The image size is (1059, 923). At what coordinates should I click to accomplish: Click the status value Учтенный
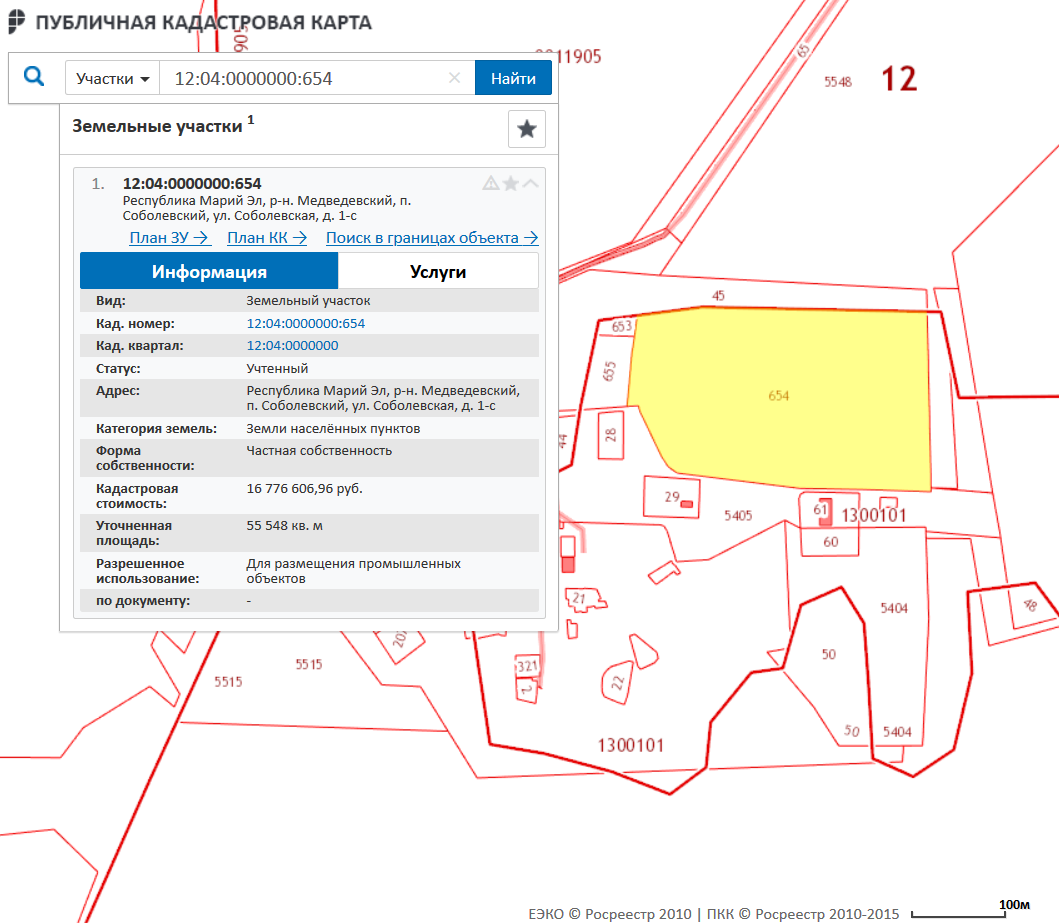point(277,369)
